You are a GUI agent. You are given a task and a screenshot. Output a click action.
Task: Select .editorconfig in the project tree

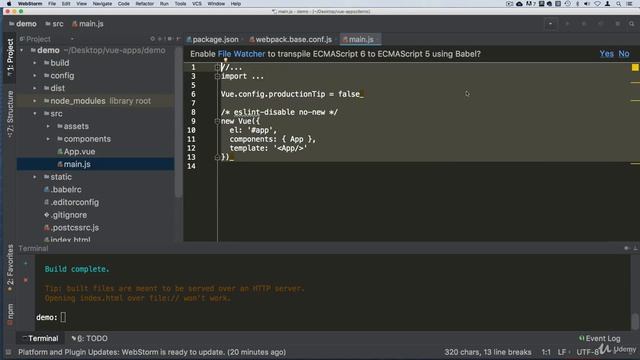tap(71, 202)
